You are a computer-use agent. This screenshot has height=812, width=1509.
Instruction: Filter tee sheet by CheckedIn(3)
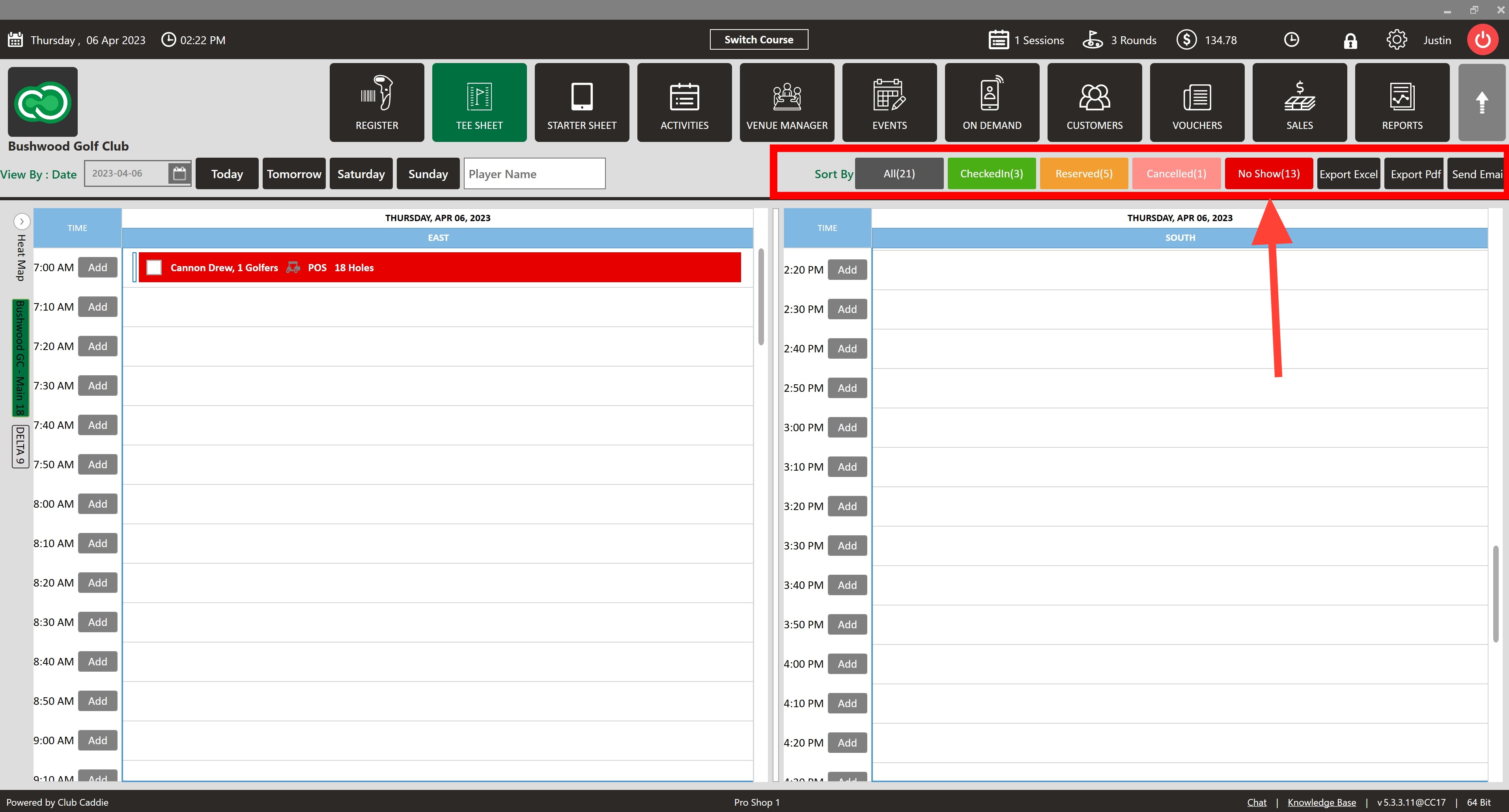[x=991, y=174]
